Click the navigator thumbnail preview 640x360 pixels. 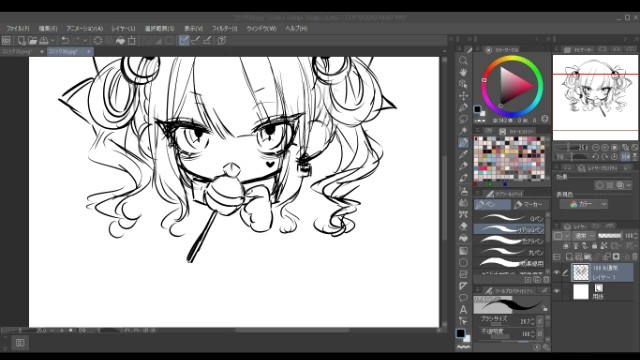tap(596, 97)
